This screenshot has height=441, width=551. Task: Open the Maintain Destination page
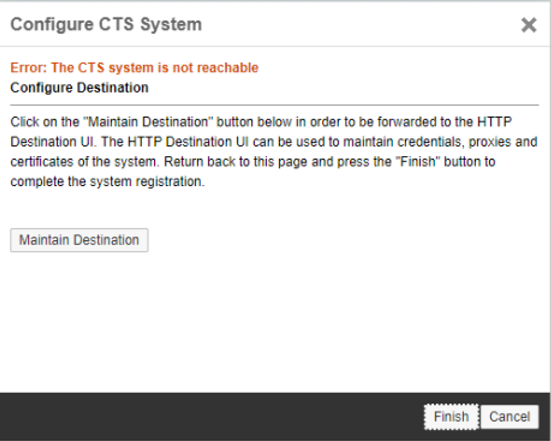pos(79,240)
